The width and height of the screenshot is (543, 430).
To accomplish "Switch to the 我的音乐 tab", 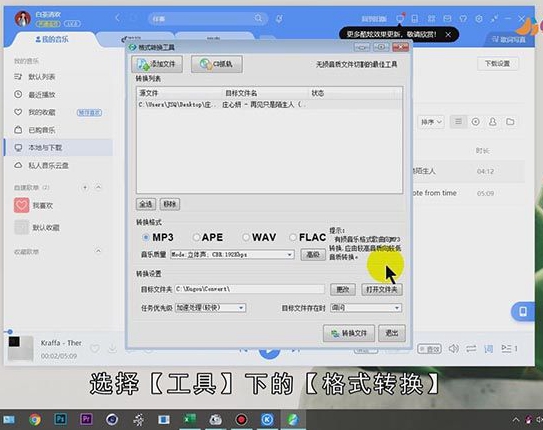I will [52, 39].
